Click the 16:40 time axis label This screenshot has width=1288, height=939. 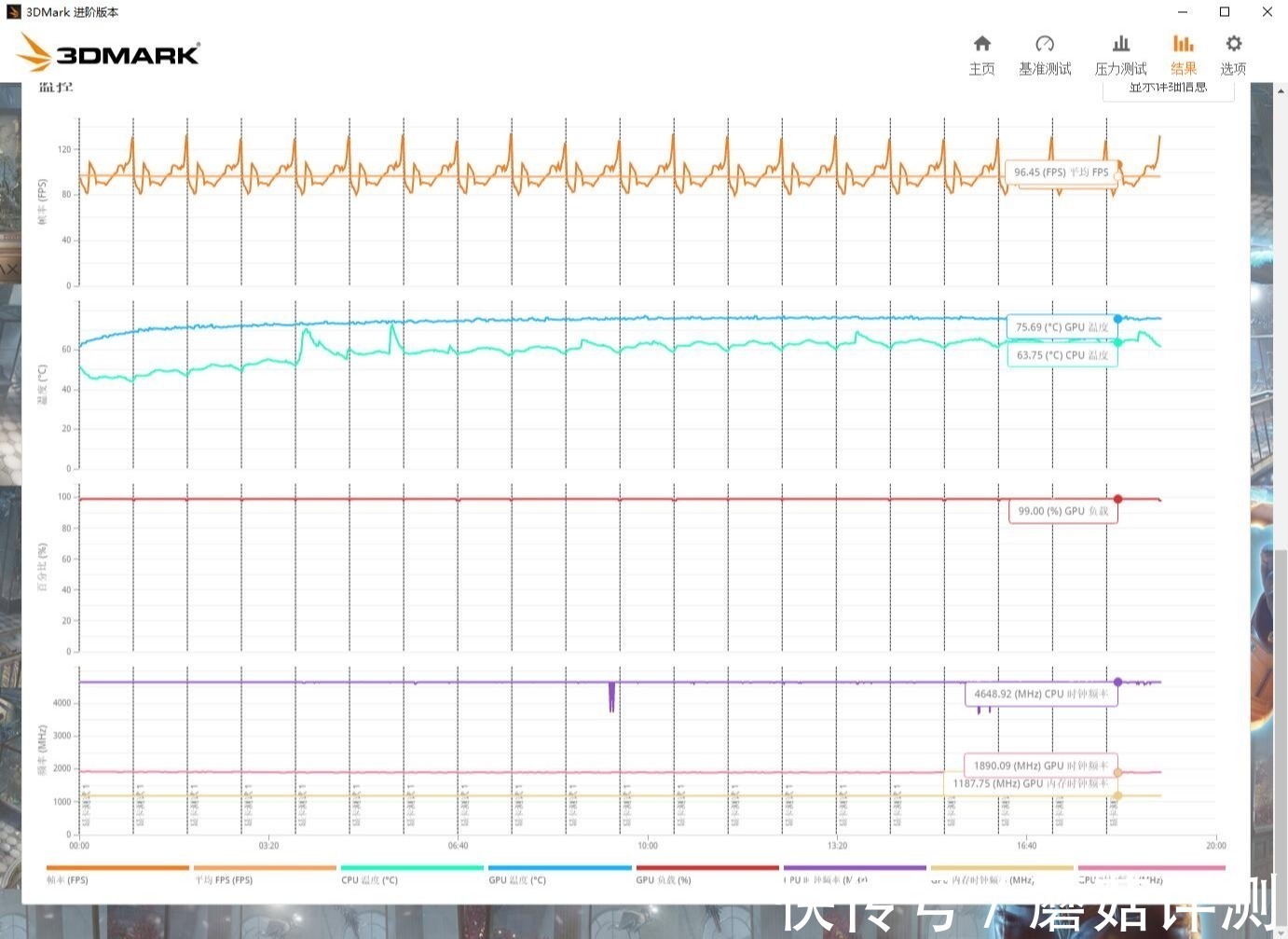point(1026,846)
